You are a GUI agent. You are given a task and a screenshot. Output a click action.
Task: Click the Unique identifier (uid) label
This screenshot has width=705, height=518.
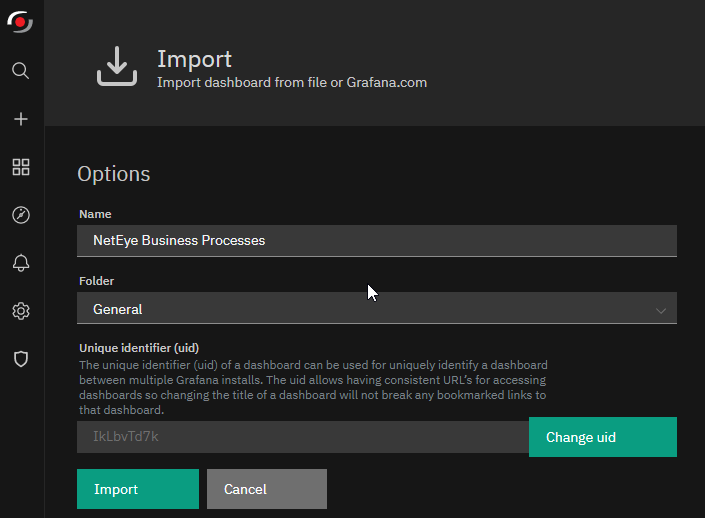click(x=139, y=348)
